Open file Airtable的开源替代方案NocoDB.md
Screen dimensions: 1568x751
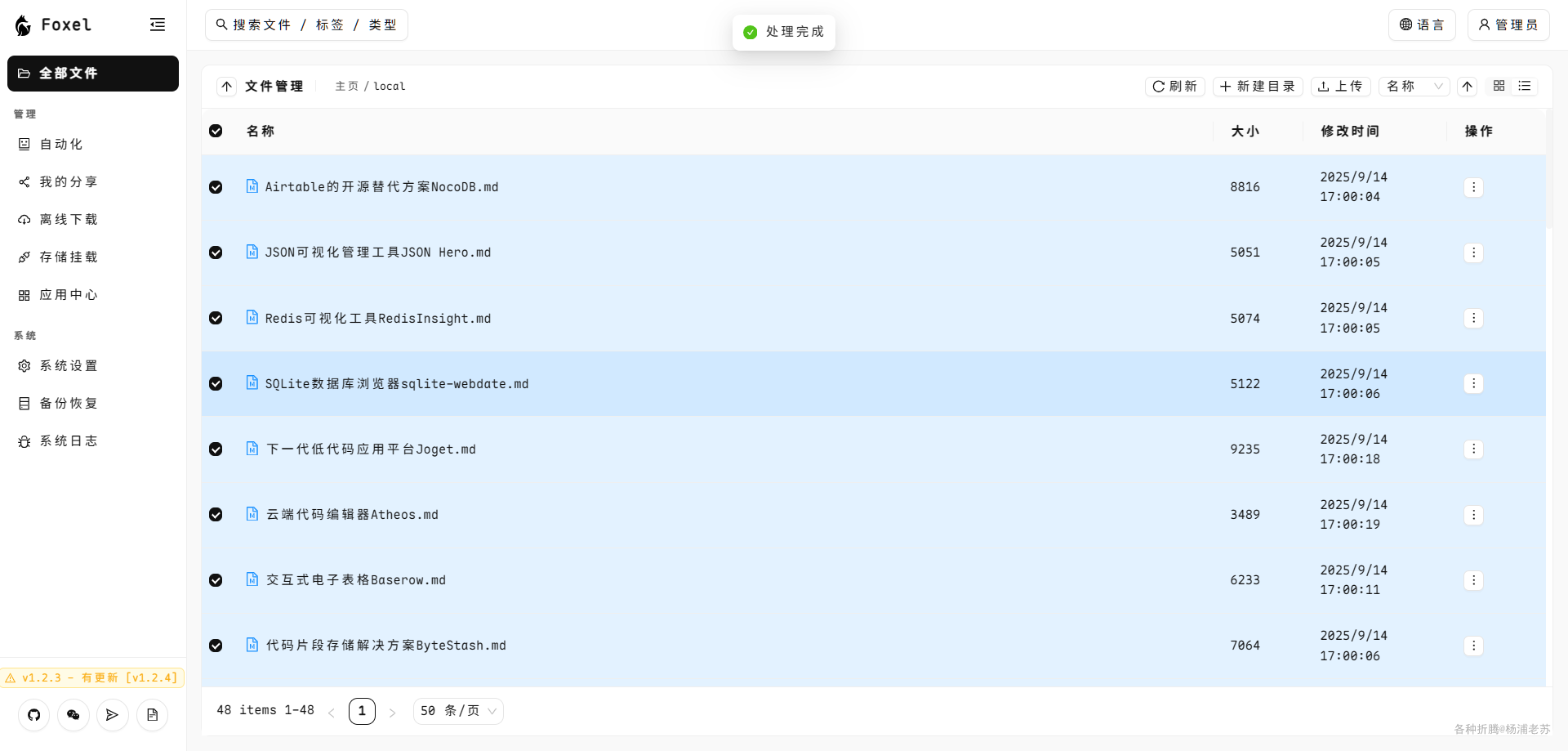click(x=381, y=187)
